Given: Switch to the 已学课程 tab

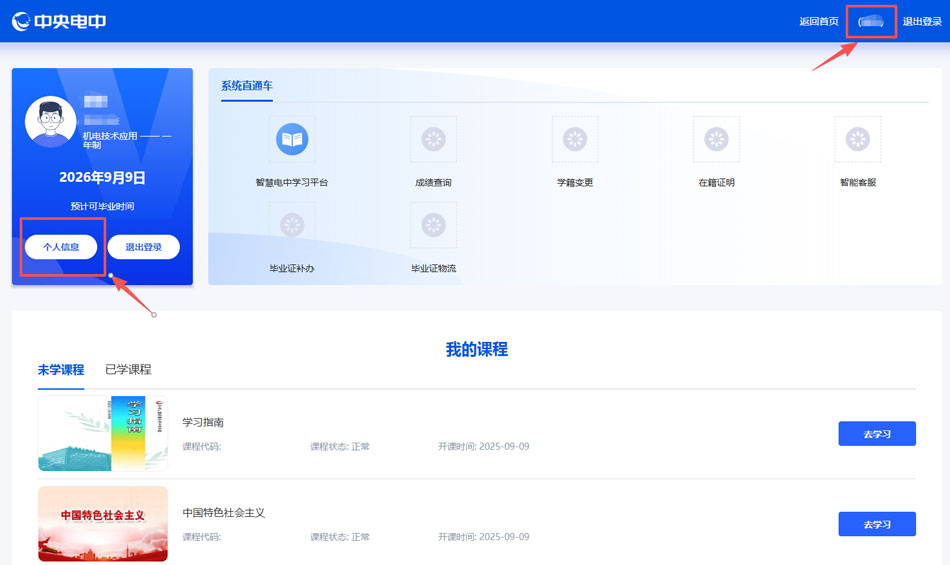Looking at the screenshot, I should click(x=128, y=369).
